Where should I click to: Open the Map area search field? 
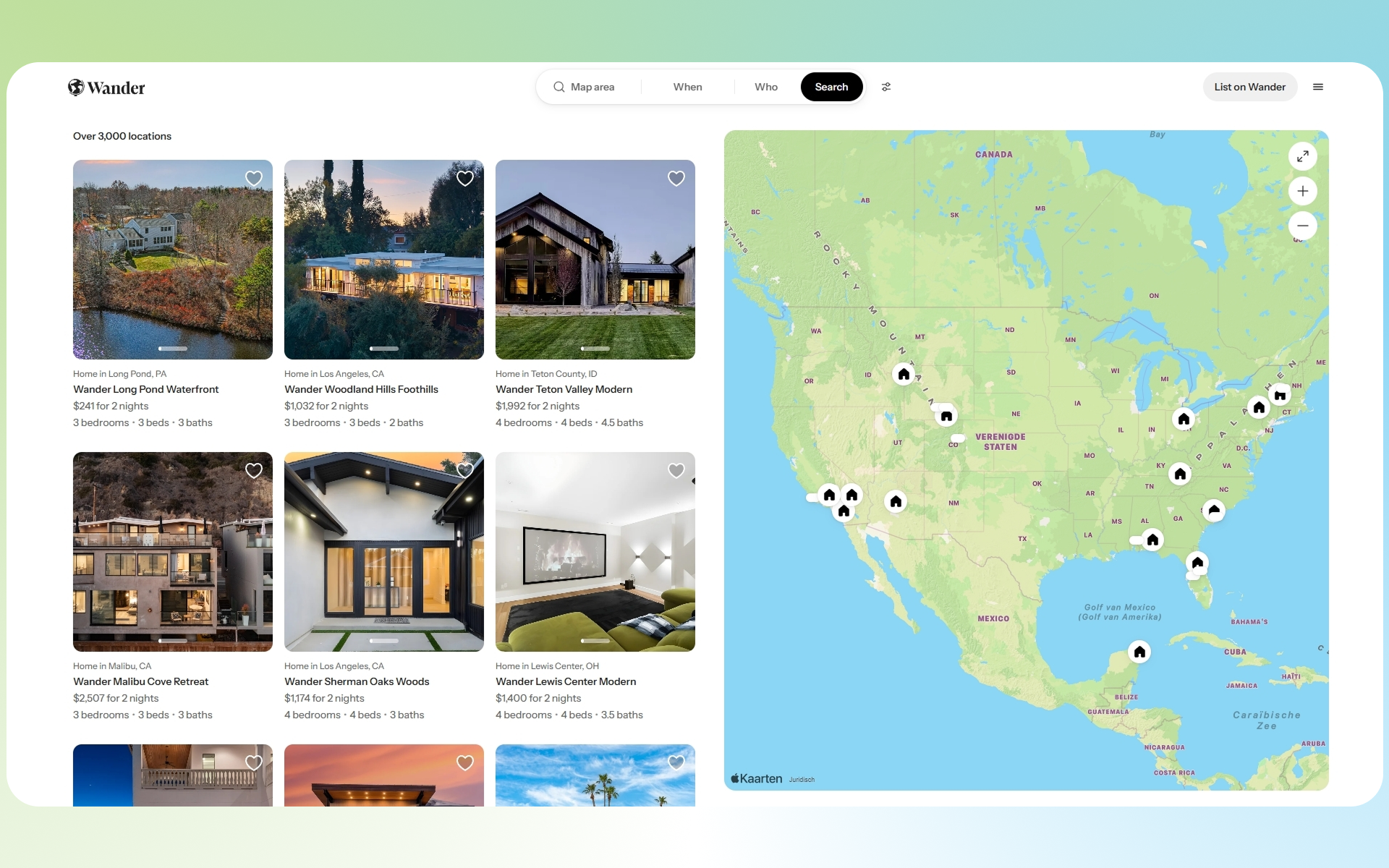click(x=590, y=87)
